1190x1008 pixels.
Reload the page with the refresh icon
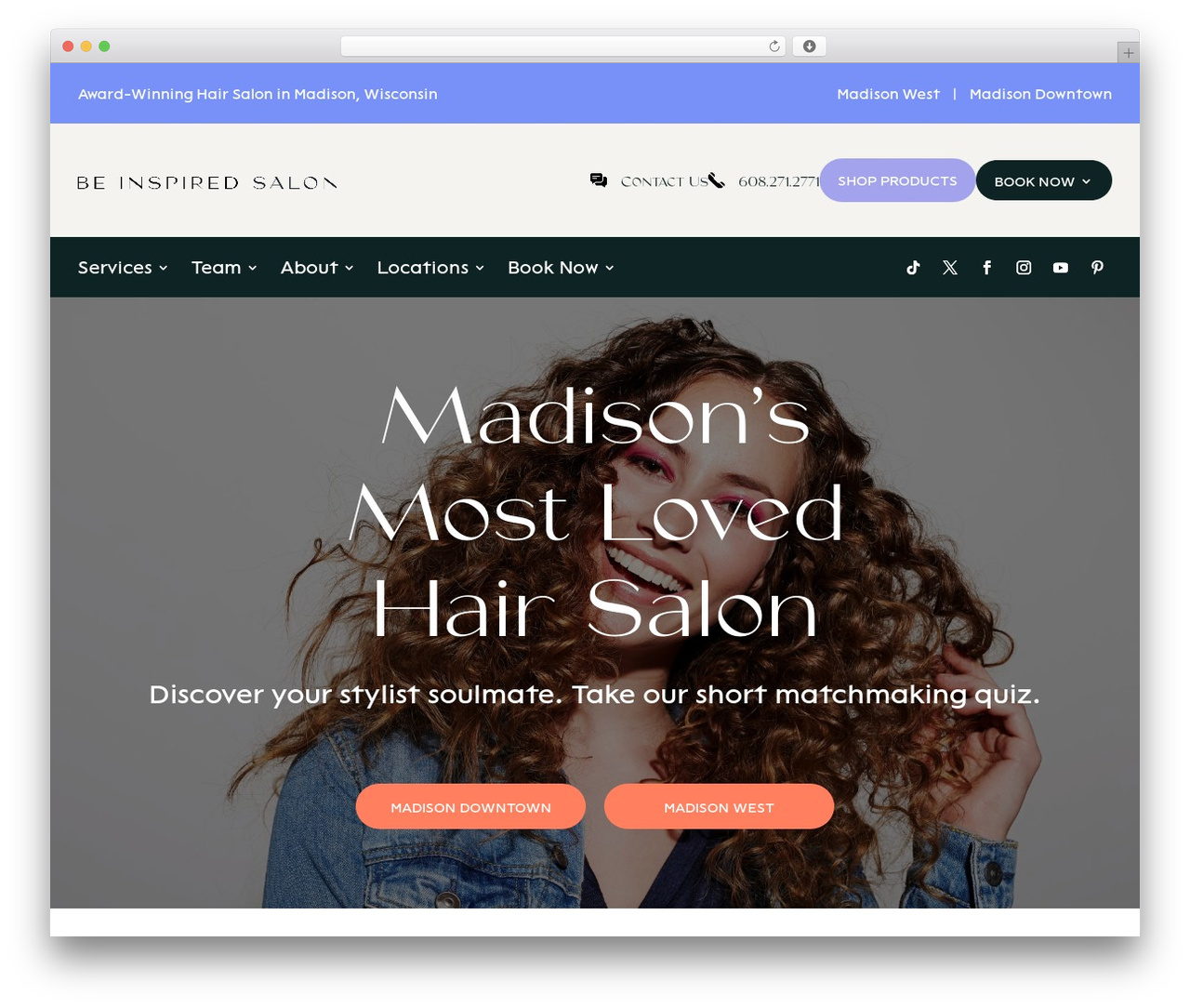click(x=774, y=46)
